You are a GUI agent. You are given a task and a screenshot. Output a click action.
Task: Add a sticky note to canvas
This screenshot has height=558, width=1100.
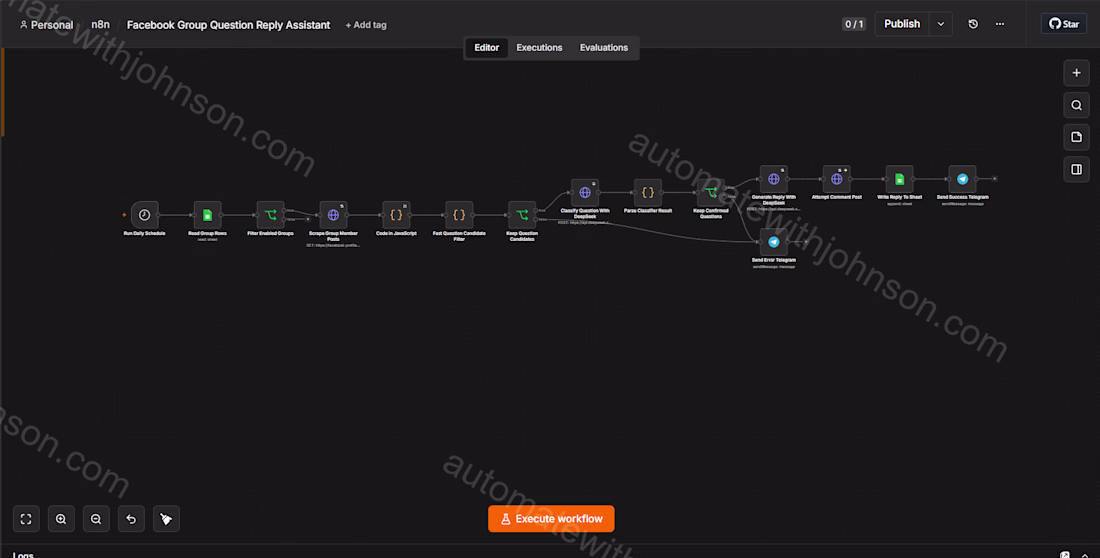click(1076, 137)
